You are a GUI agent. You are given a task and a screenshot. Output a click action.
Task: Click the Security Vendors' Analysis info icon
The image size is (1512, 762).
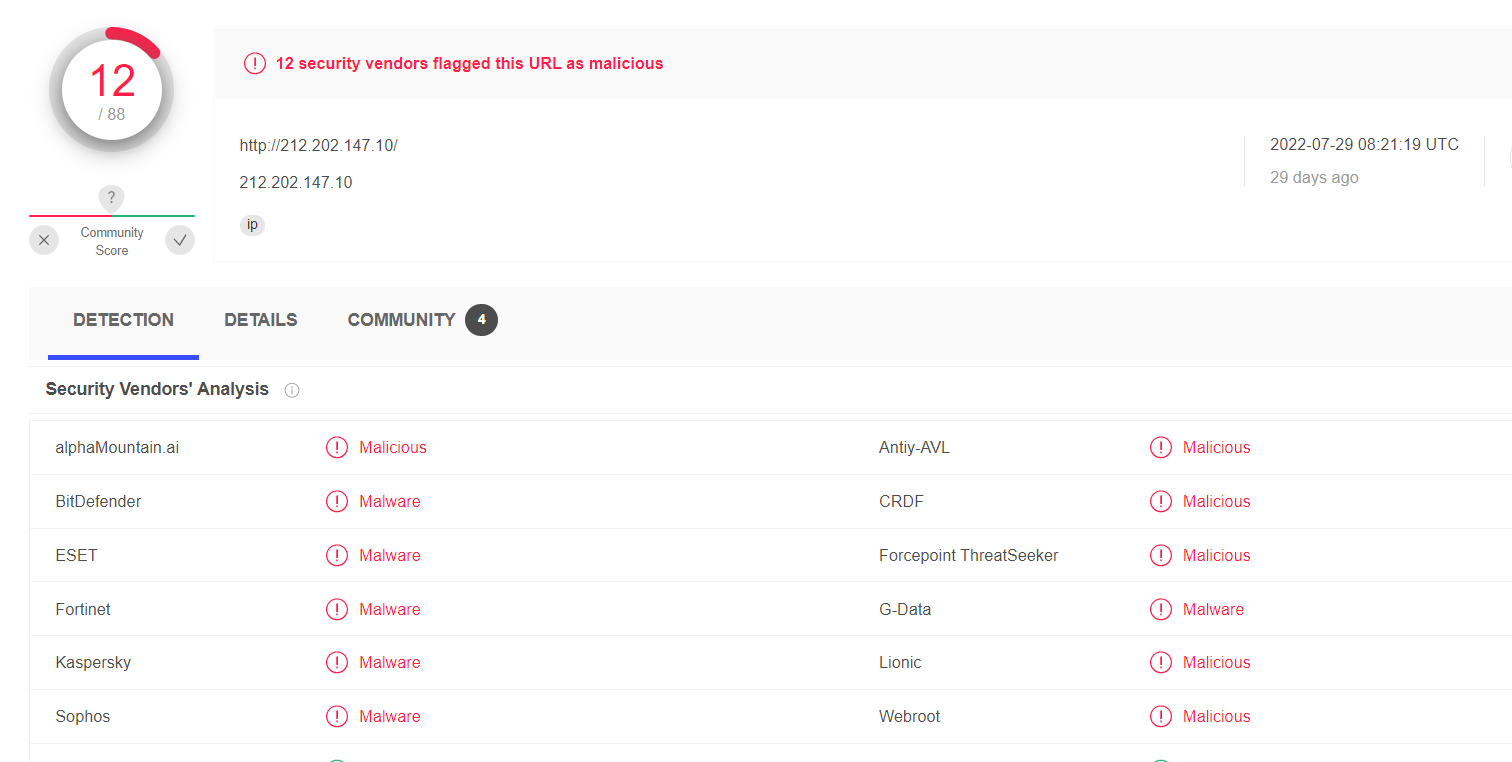292,390
